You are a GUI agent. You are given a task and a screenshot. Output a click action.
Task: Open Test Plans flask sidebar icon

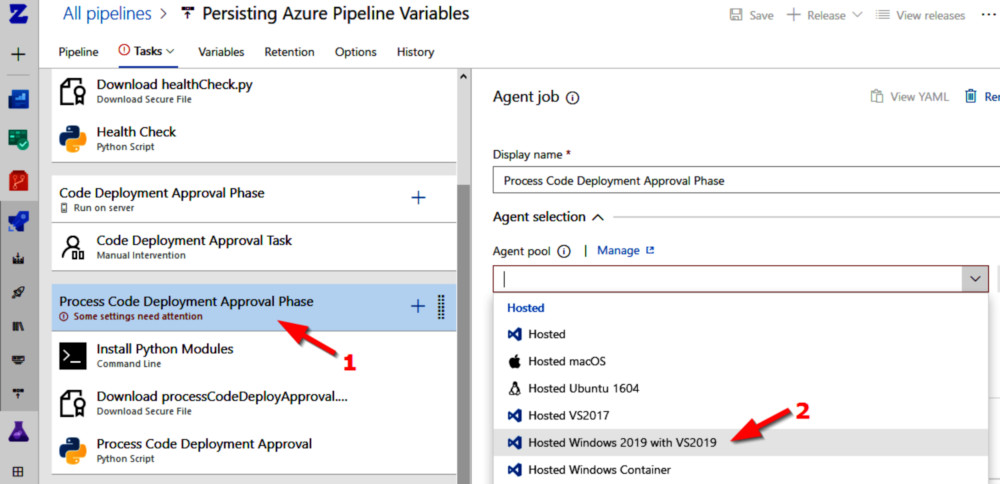[x=18, y=433]
